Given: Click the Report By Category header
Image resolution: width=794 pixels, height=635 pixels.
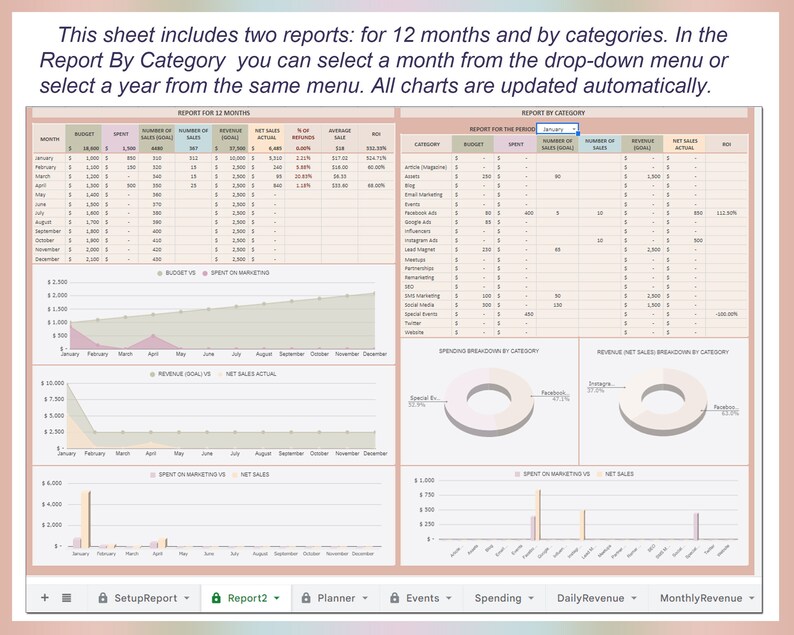Looking at the screenshot, I should (x=553, y=113).
